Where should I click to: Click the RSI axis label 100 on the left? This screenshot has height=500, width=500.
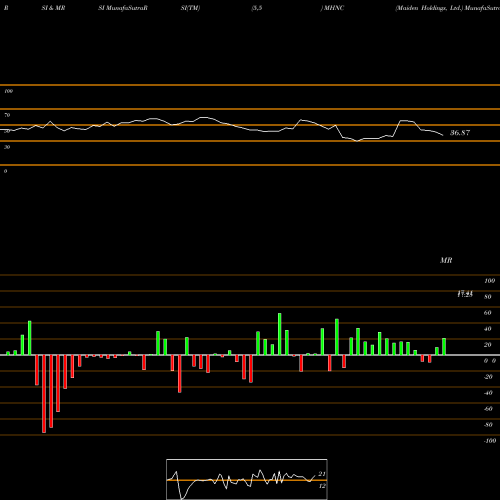coord(8,91)
